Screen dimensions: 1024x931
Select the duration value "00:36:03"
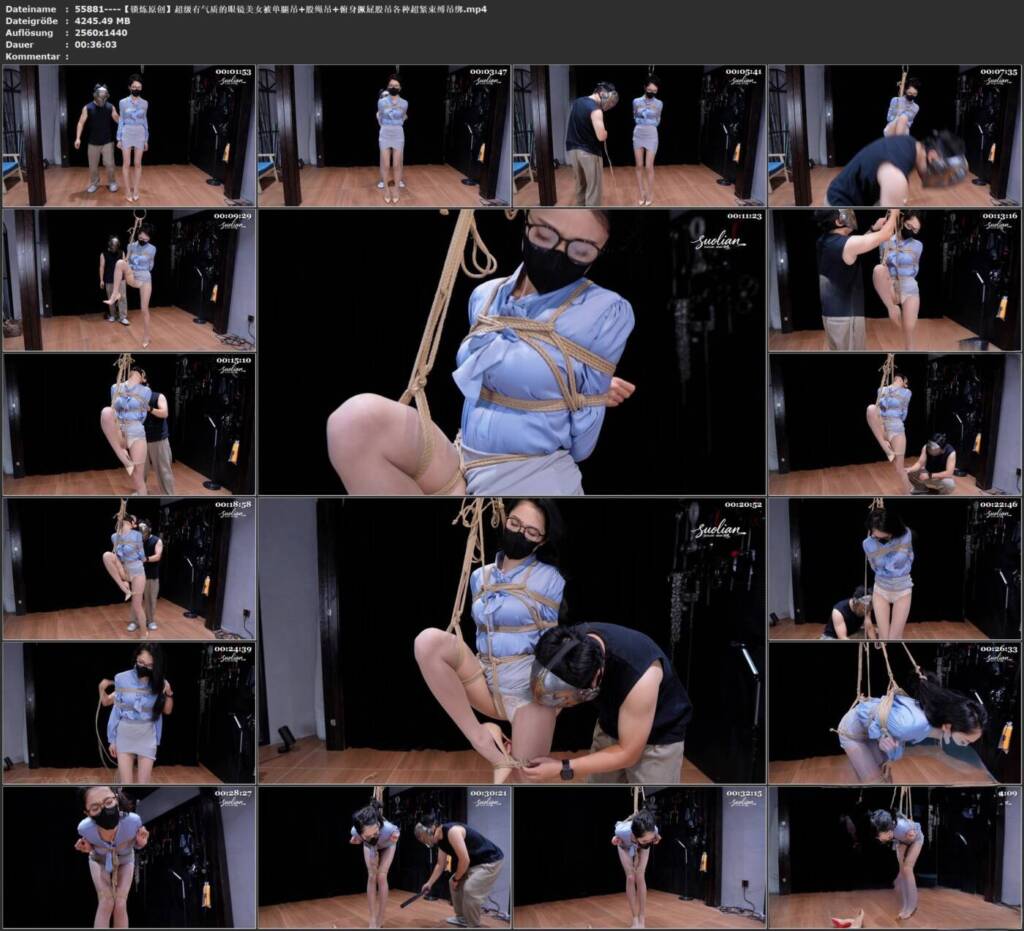click(x=95, y=44)
